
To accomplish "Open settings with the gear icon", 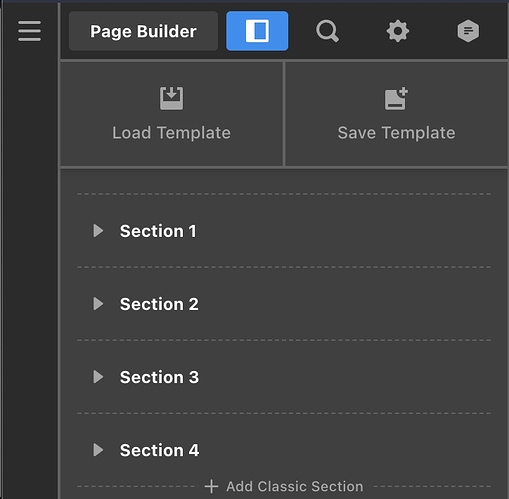I will point(398,31).
